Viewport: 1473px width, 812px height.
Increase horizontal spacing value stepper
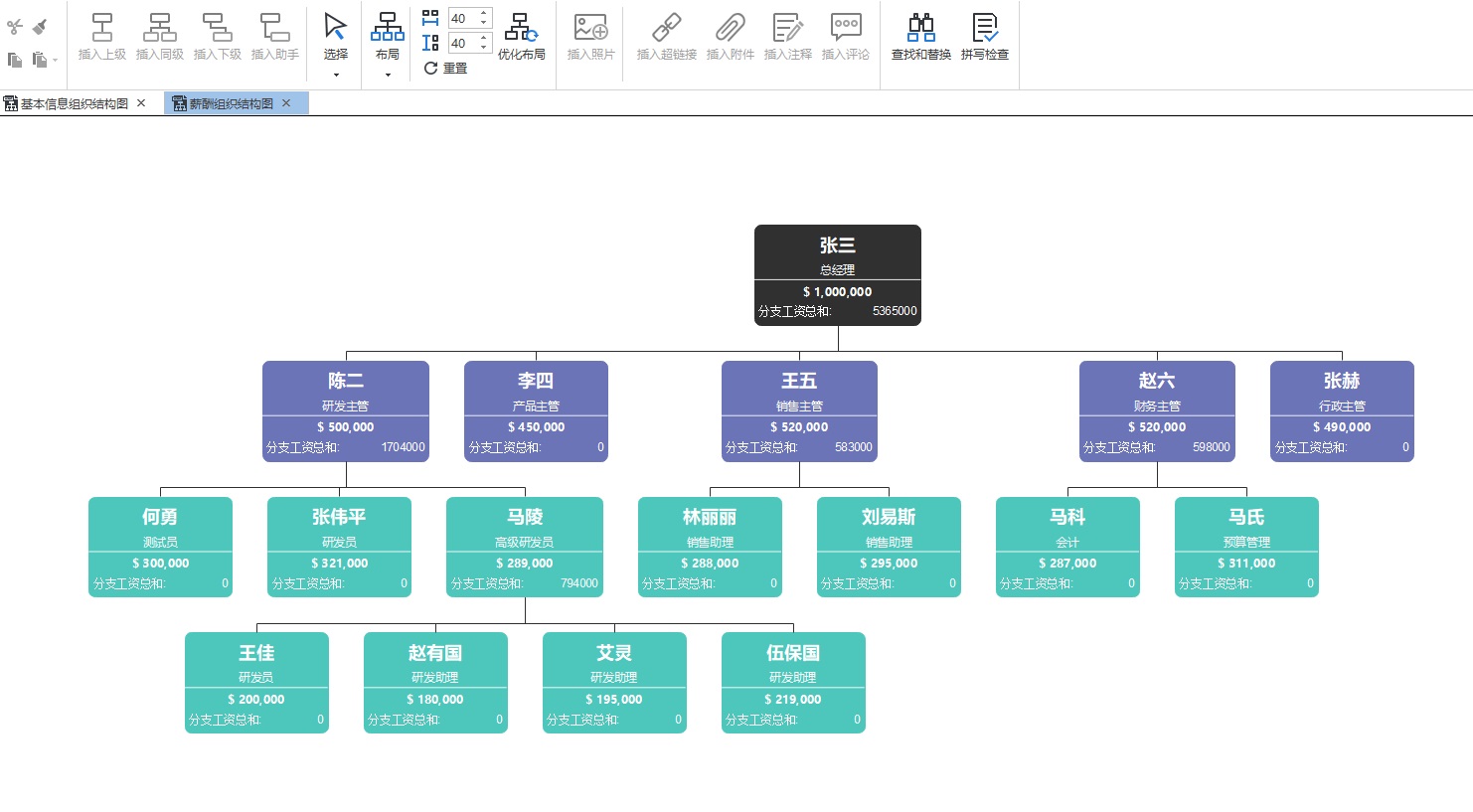(x=484, y=14)
